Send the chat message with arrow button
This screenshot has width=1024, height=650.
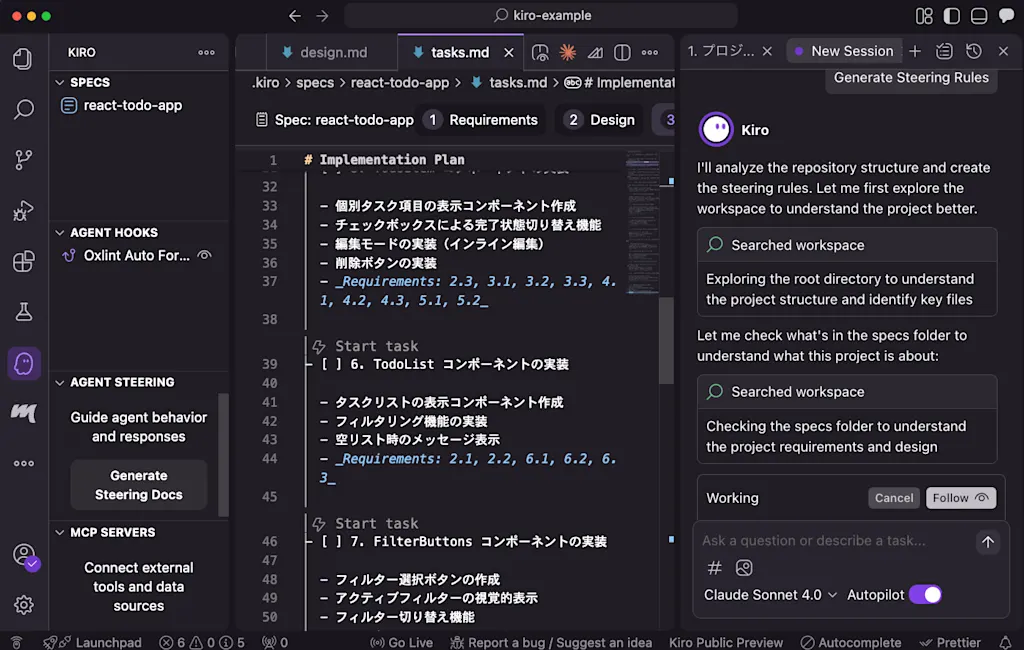(987, 542)
